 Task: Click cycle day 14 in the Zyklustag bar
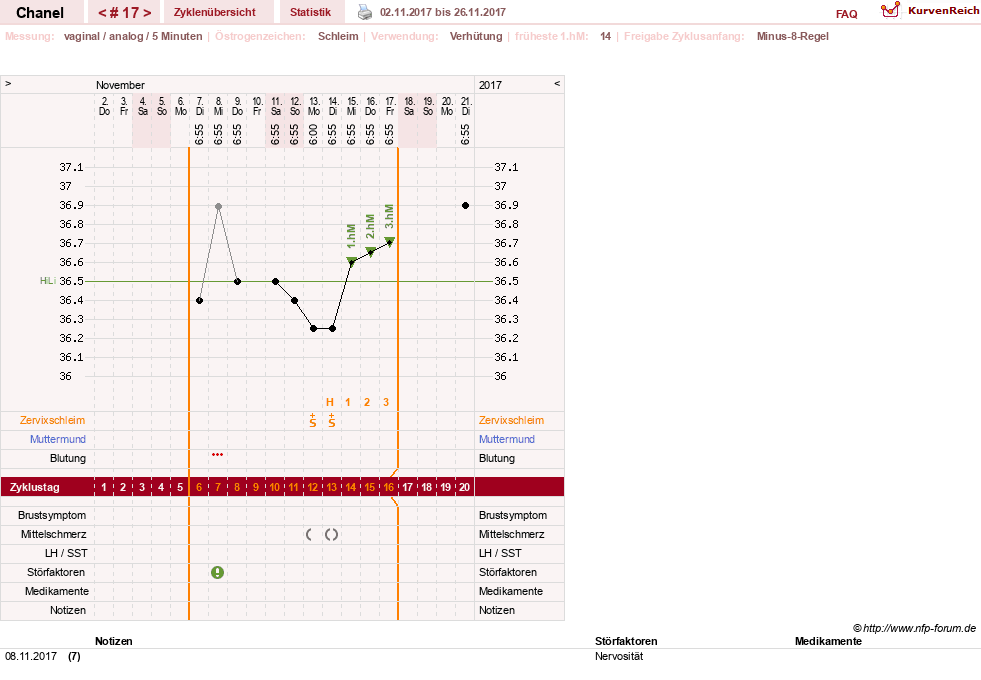click(x=351, y=487)
